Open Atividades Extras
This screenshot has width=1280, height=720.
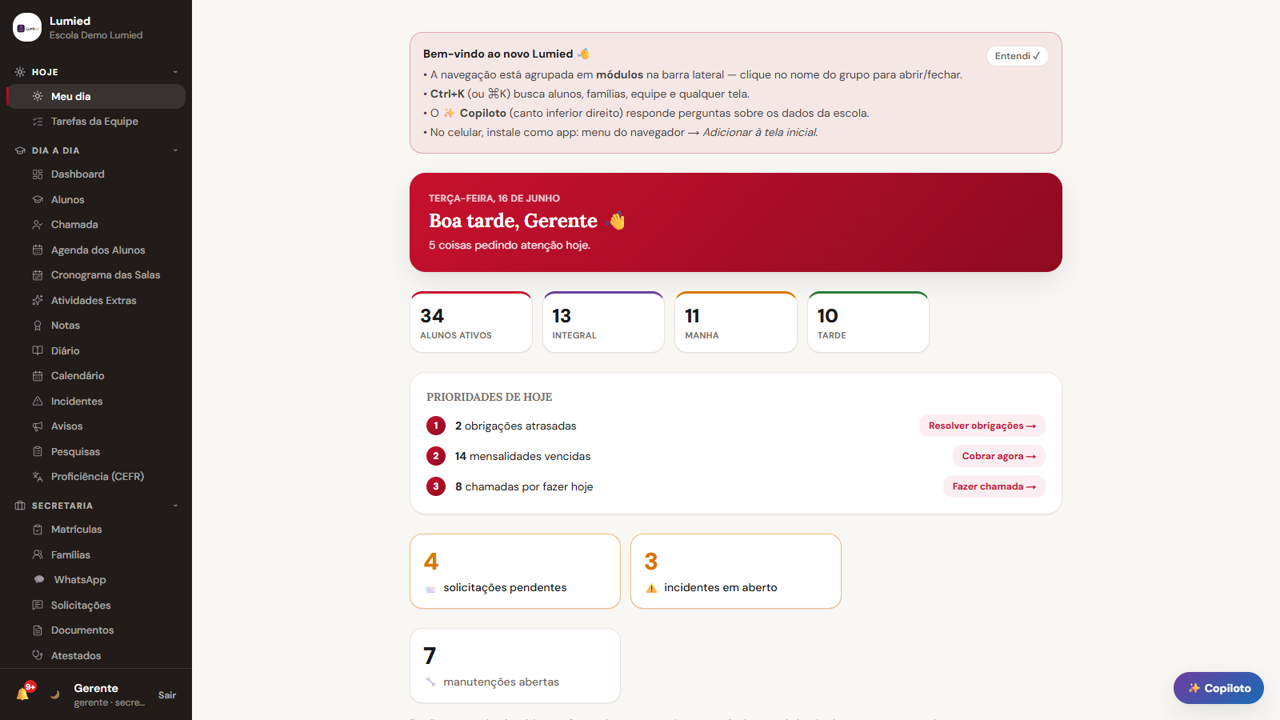(x=96, y=301)
